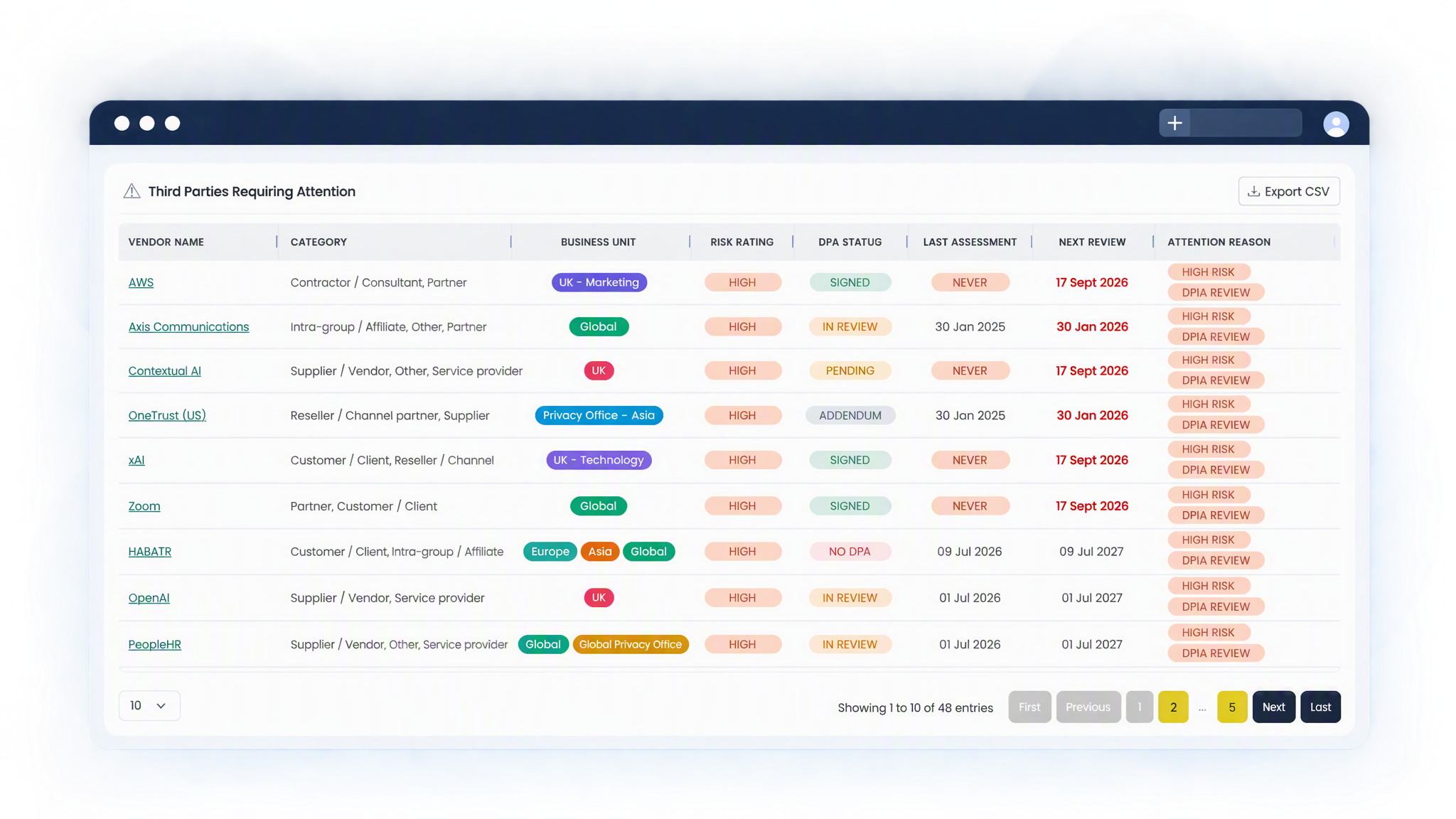Viewport: 1456px width, 819px height.
Task: Click DPIA REVIEW badge in the AWS row
Action: (1215, 293)
